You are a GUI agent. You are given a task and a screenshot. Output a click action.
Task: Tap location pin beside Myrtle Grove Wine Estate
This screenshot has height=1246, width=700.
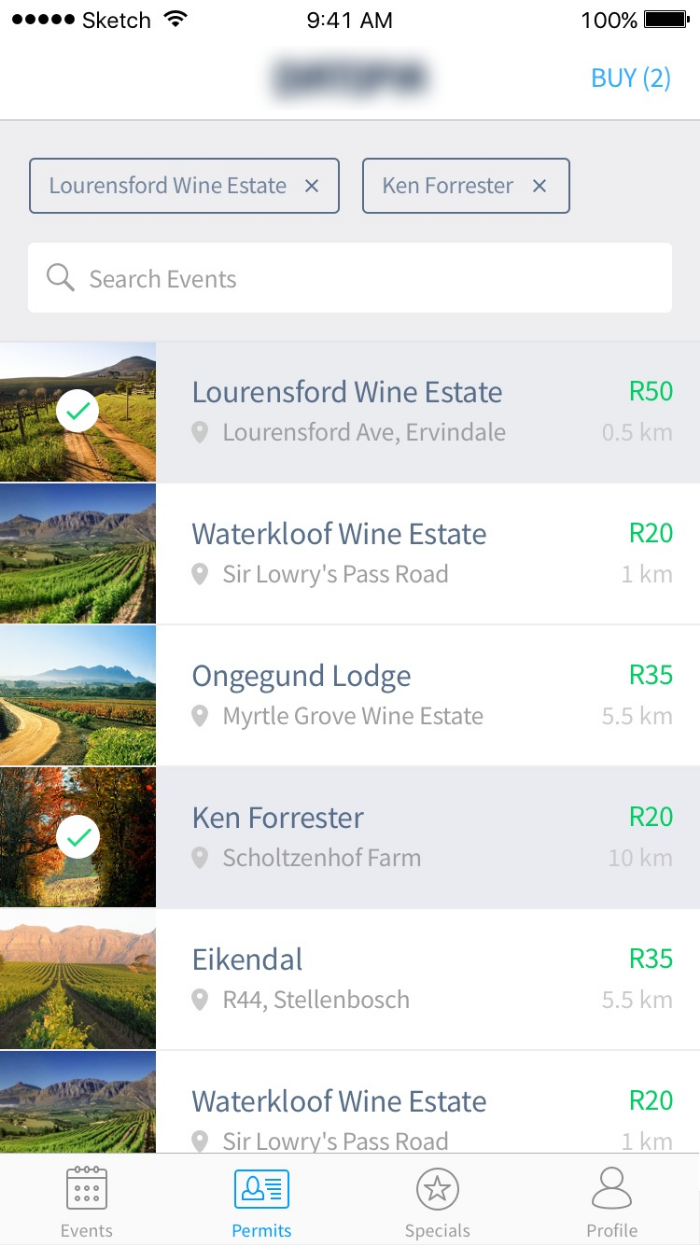coord(200,716)
